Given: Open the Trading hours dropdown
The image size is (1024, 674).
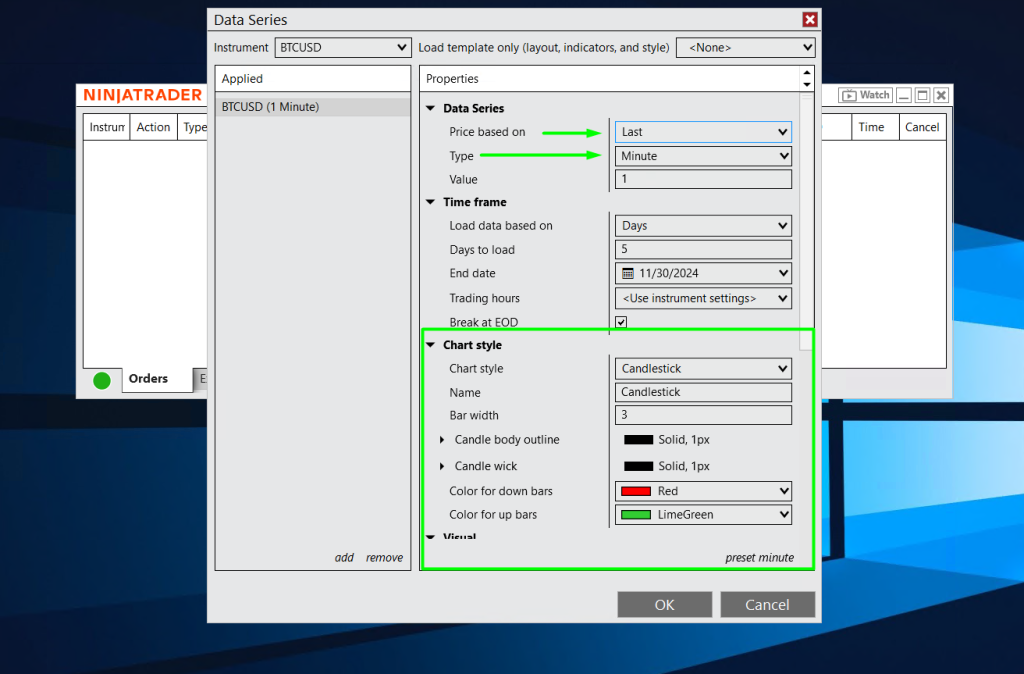Looking at the screenshot, I should point(703,298).
